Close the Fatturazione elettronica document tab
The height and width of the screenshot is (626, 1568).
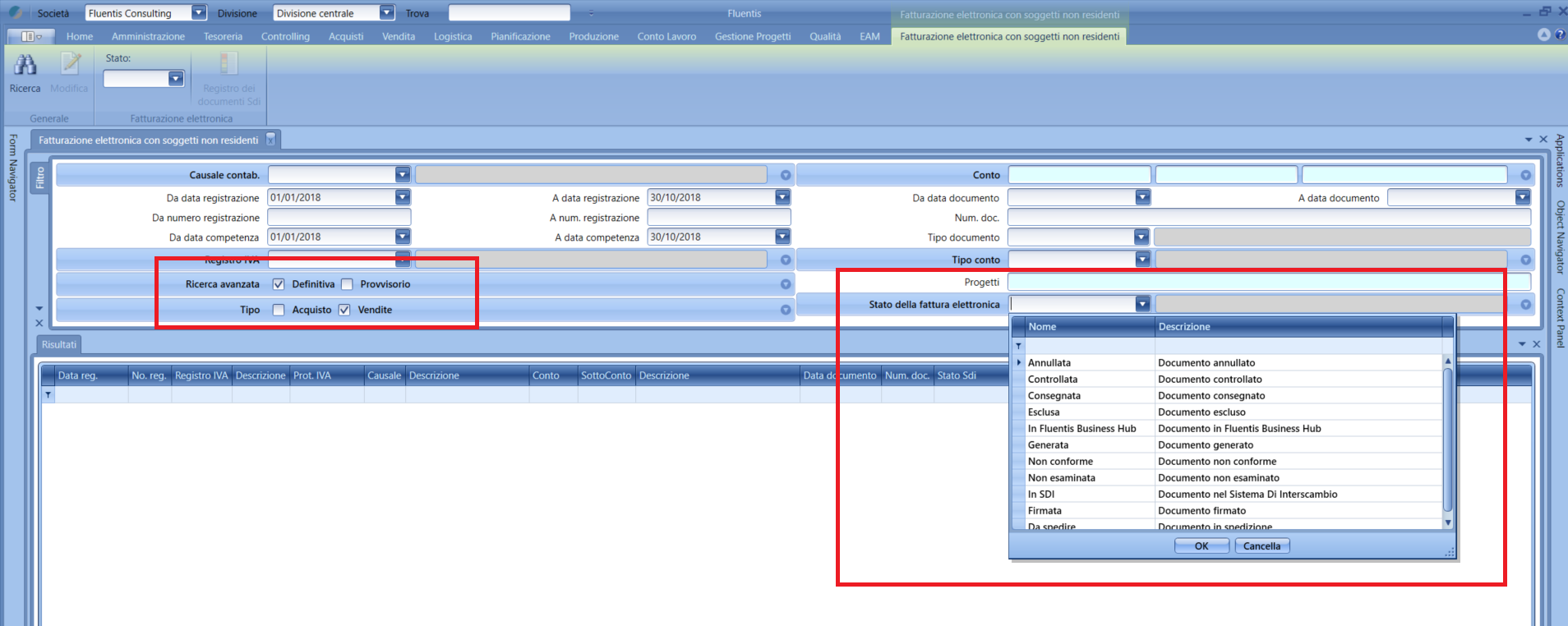(x=270, y=140)
